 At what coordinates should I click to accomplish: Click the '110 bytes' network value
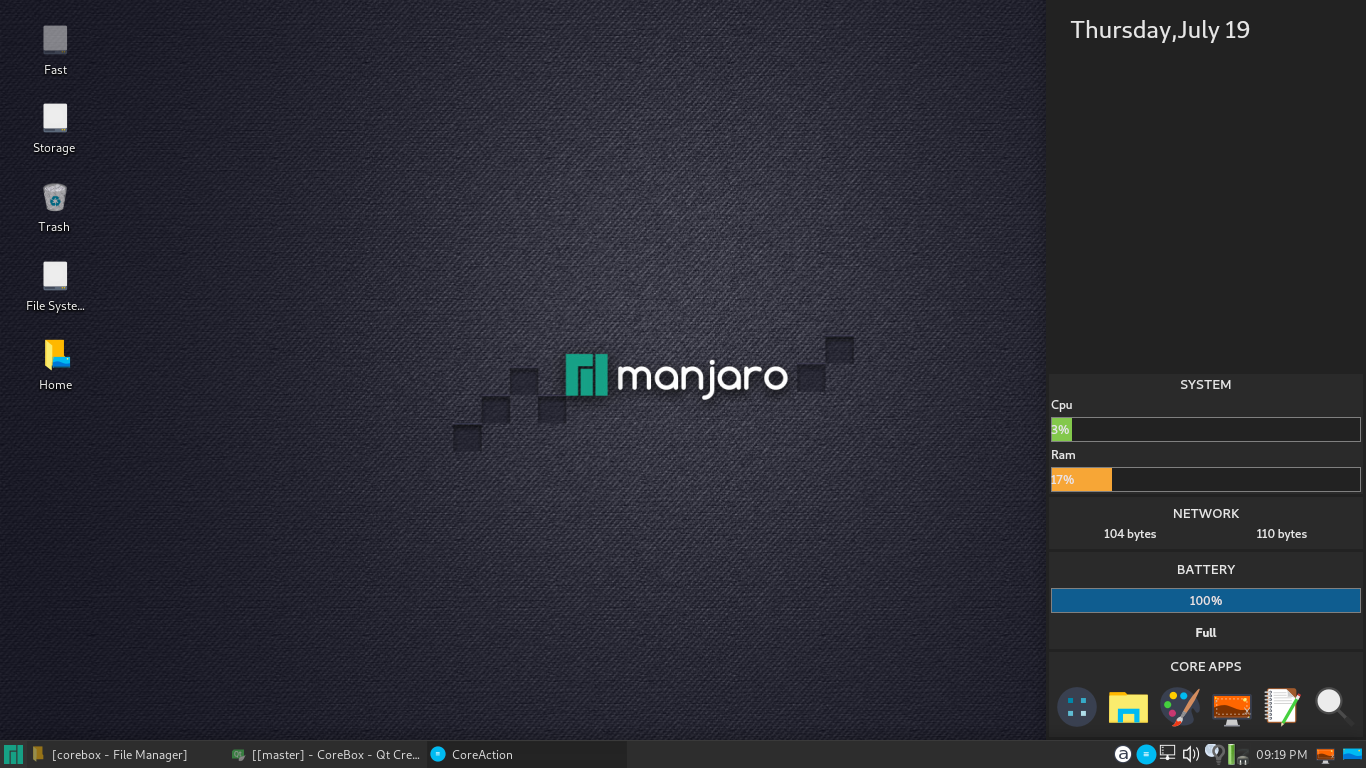pos(1281,534)
